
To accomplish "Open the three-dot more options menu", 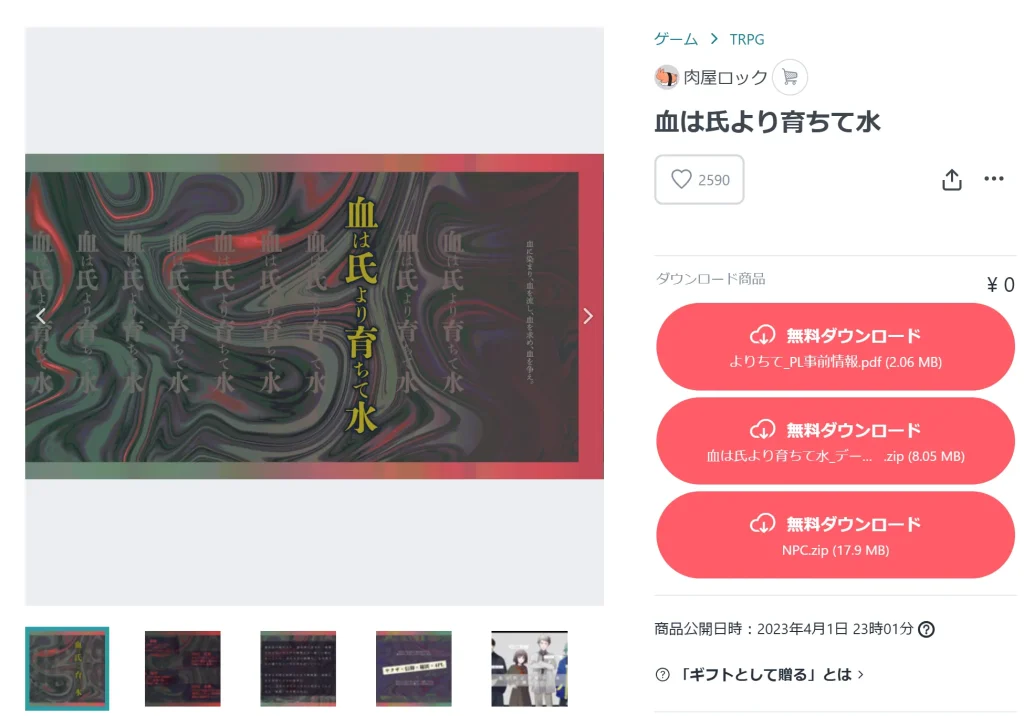I will 993,178.
